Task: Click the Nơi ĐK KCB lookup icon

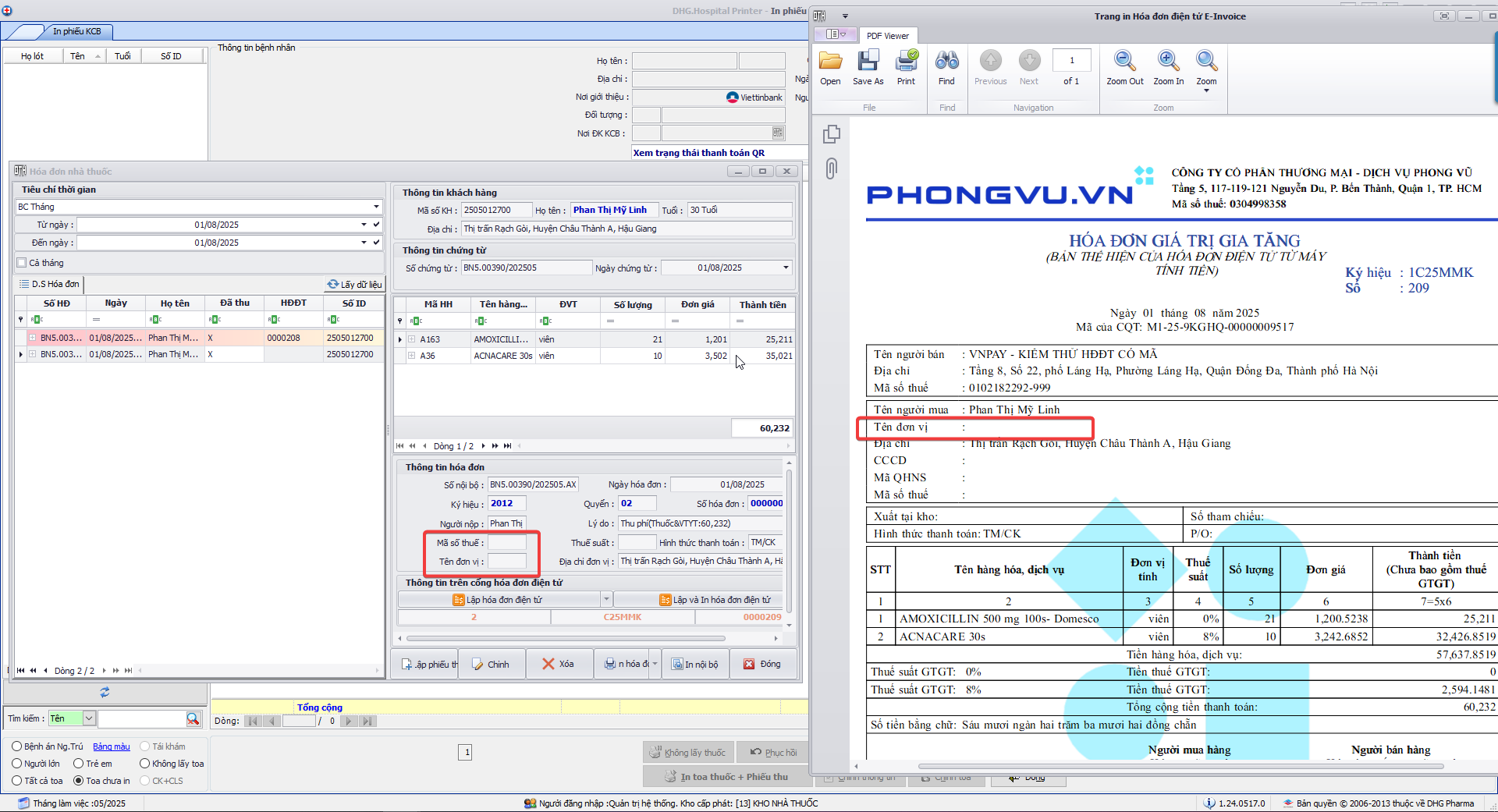Action: [x=778, y=133]
